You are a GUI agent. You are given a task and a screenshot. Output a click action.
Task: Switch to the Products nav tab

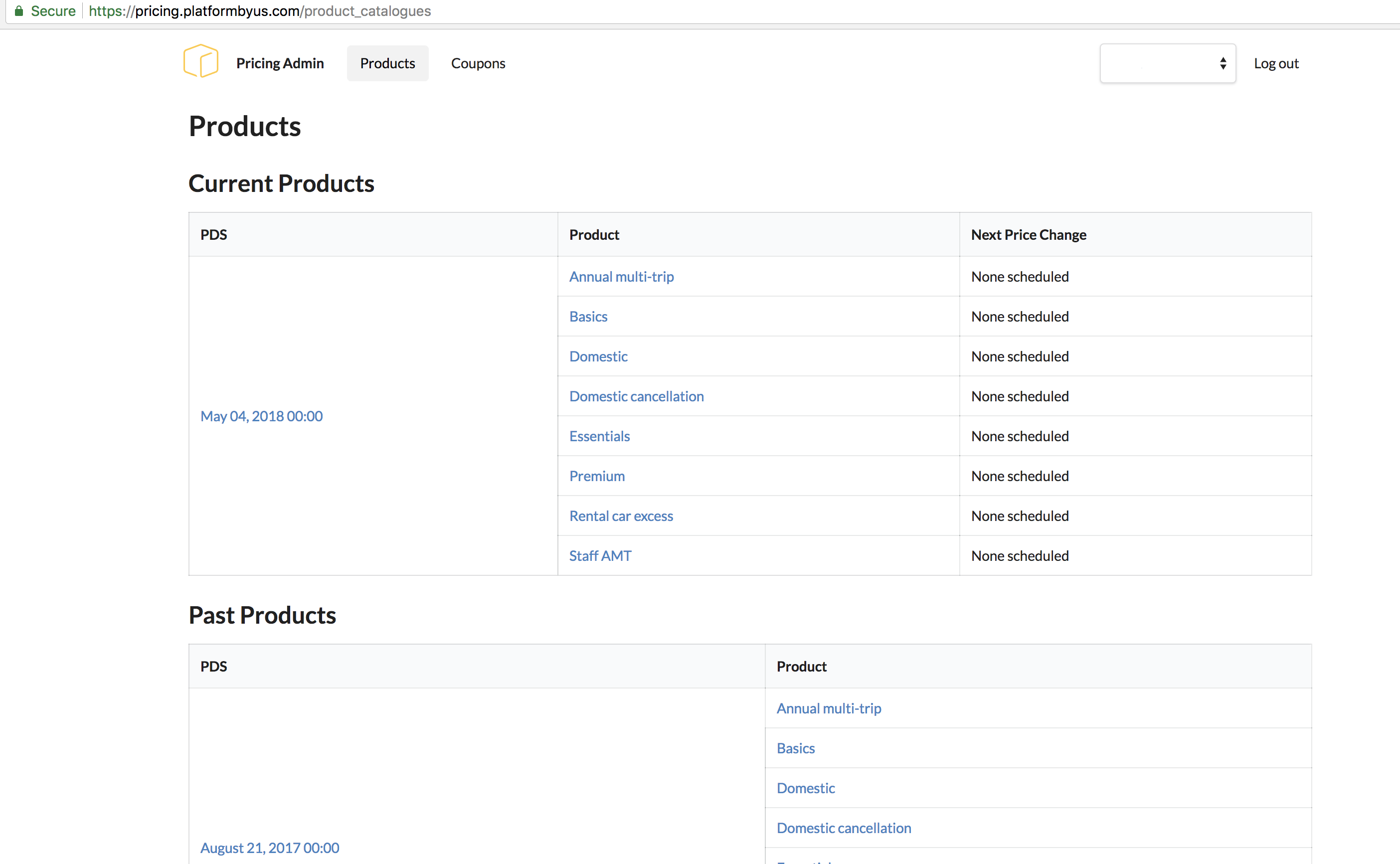[387, 63]
